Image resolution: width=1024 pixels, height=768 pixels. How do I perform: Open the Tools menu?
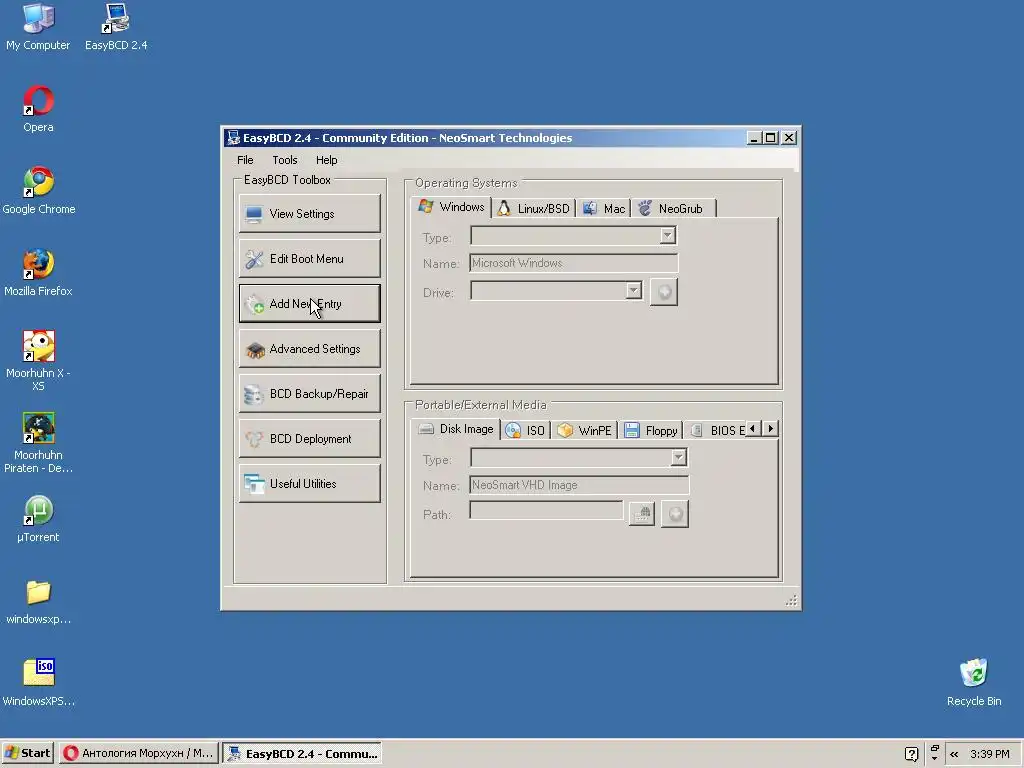(285, 160)
